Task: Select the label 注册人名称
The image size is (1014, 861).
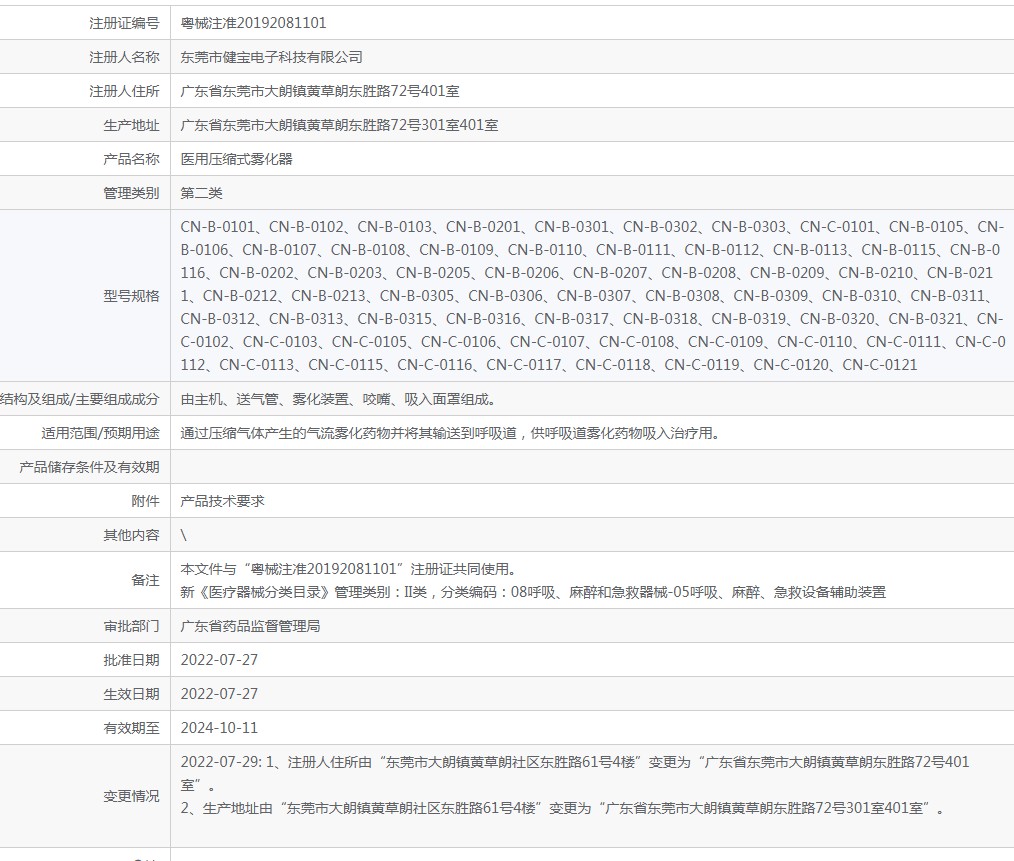Action: tap(124, 57)
